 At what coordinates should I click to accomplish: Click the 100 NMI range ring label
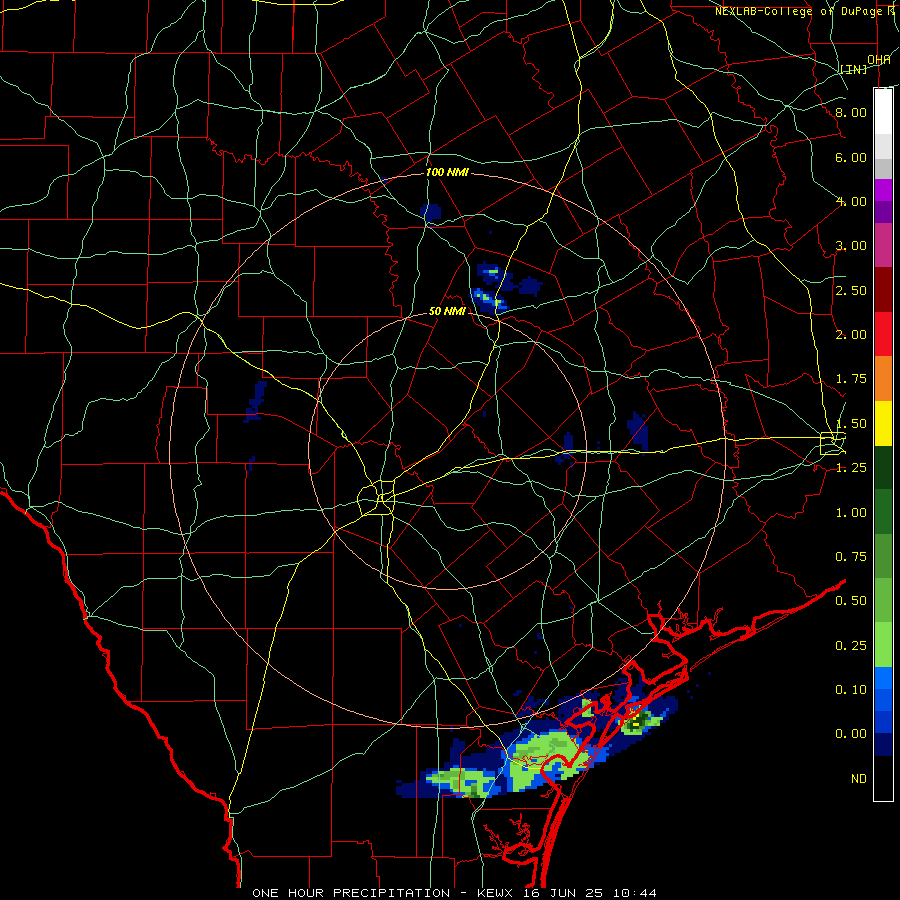[447, 172]
